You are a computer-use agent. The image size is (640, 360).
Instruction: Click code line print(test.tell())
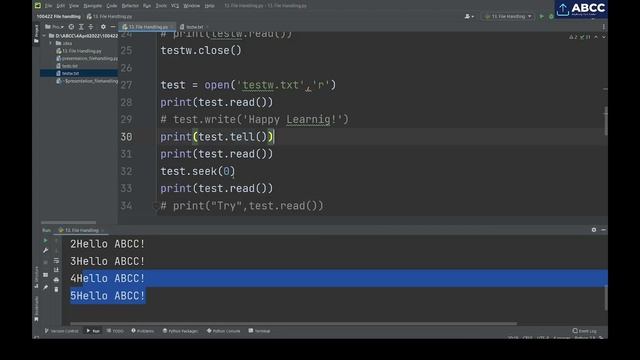(217, 137)
